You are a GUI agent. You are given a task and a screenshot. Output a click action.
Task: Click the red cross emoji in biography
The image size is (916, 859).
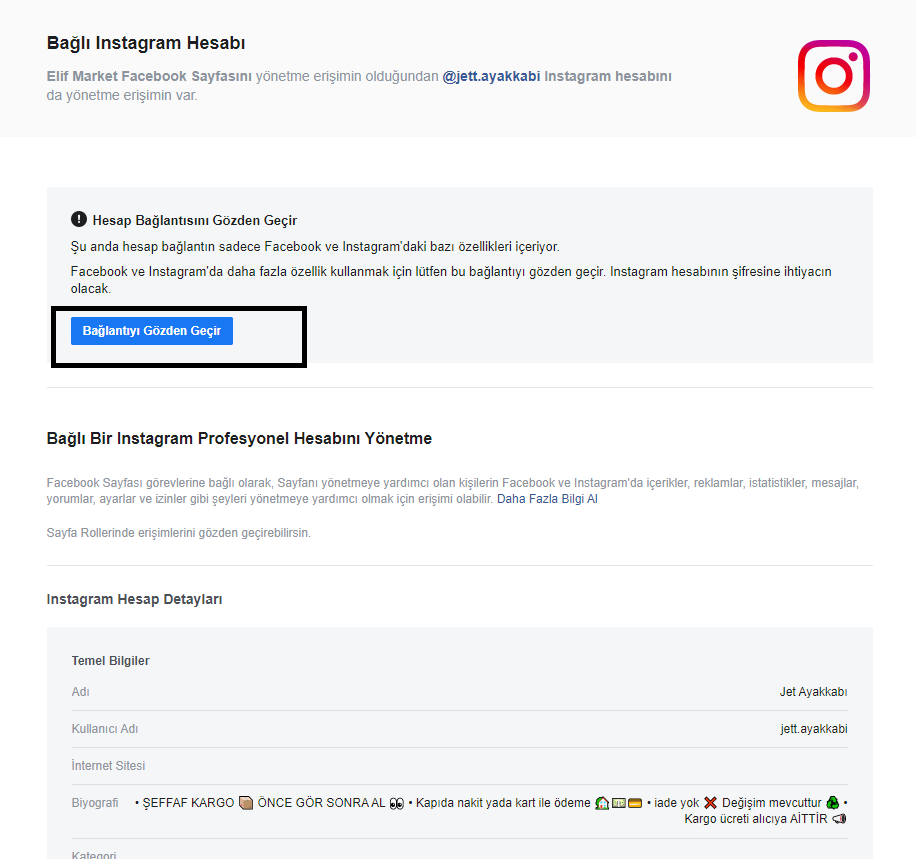pos(710,803)
